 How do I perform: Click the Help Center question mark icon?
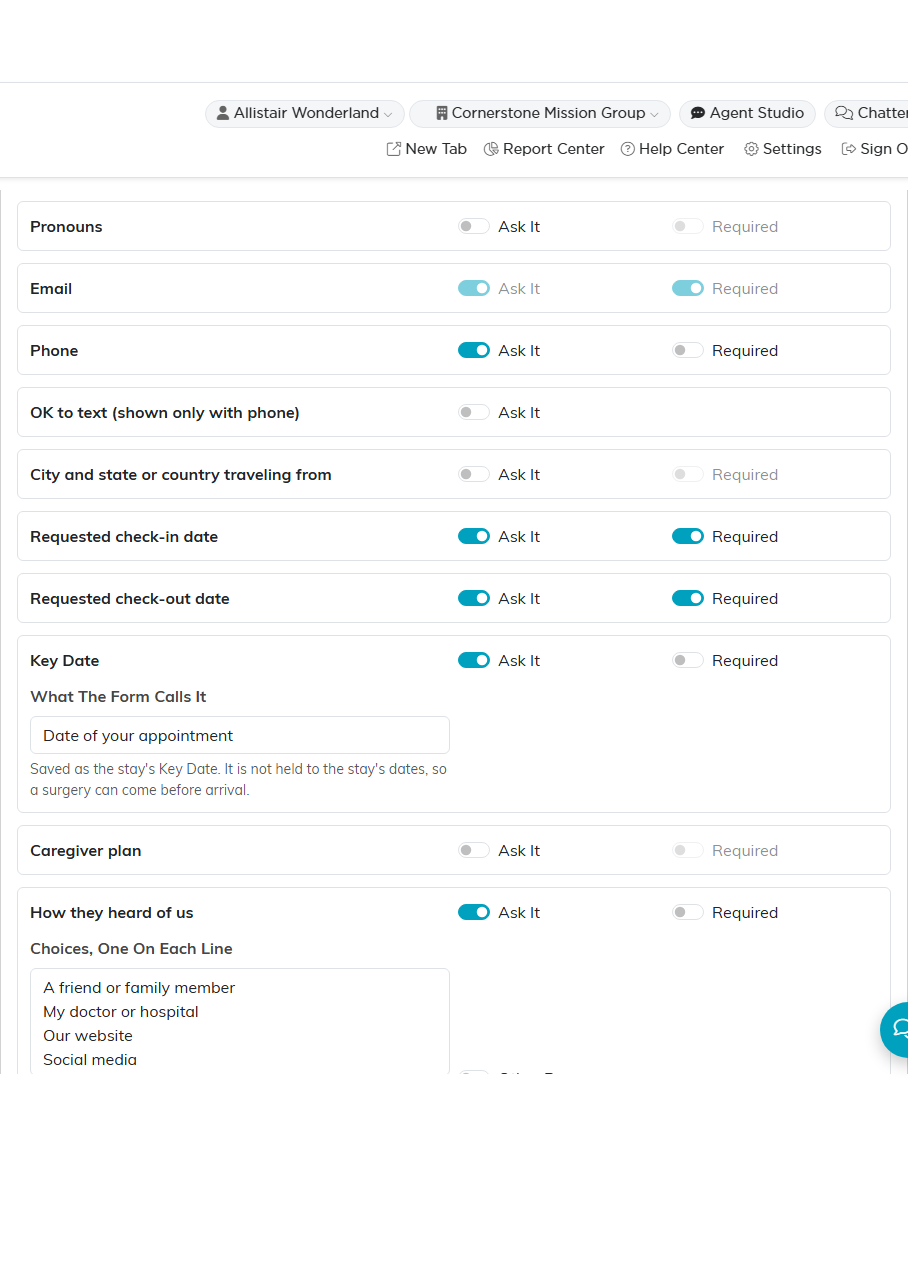click(x=628, y=149)
